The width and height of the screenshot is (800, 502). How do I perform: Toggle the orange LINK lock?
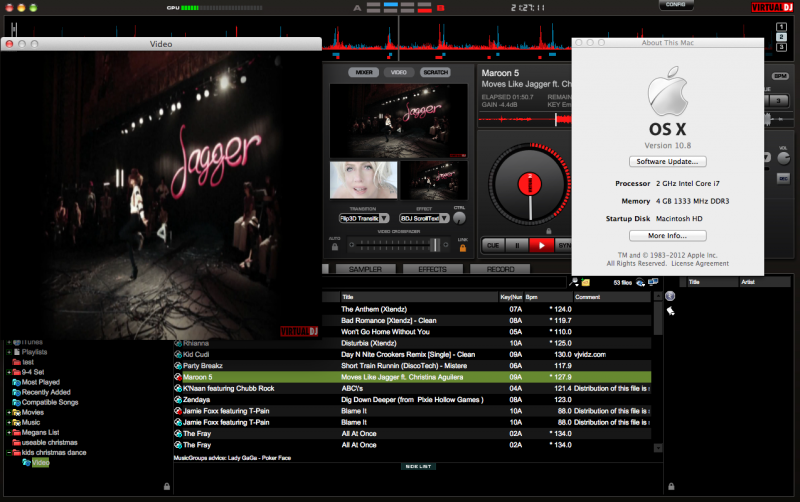click(463, 248)
